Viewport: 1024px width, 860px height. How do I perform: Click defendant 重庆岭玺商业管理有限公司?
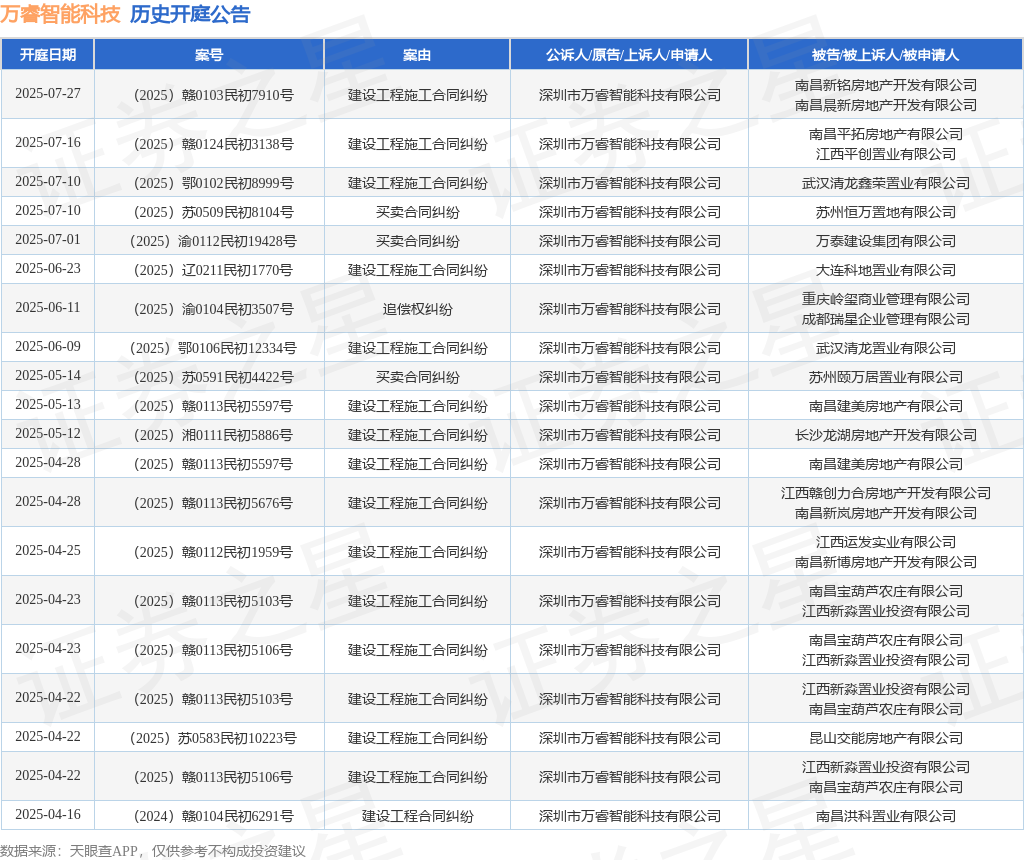[886, 300]
